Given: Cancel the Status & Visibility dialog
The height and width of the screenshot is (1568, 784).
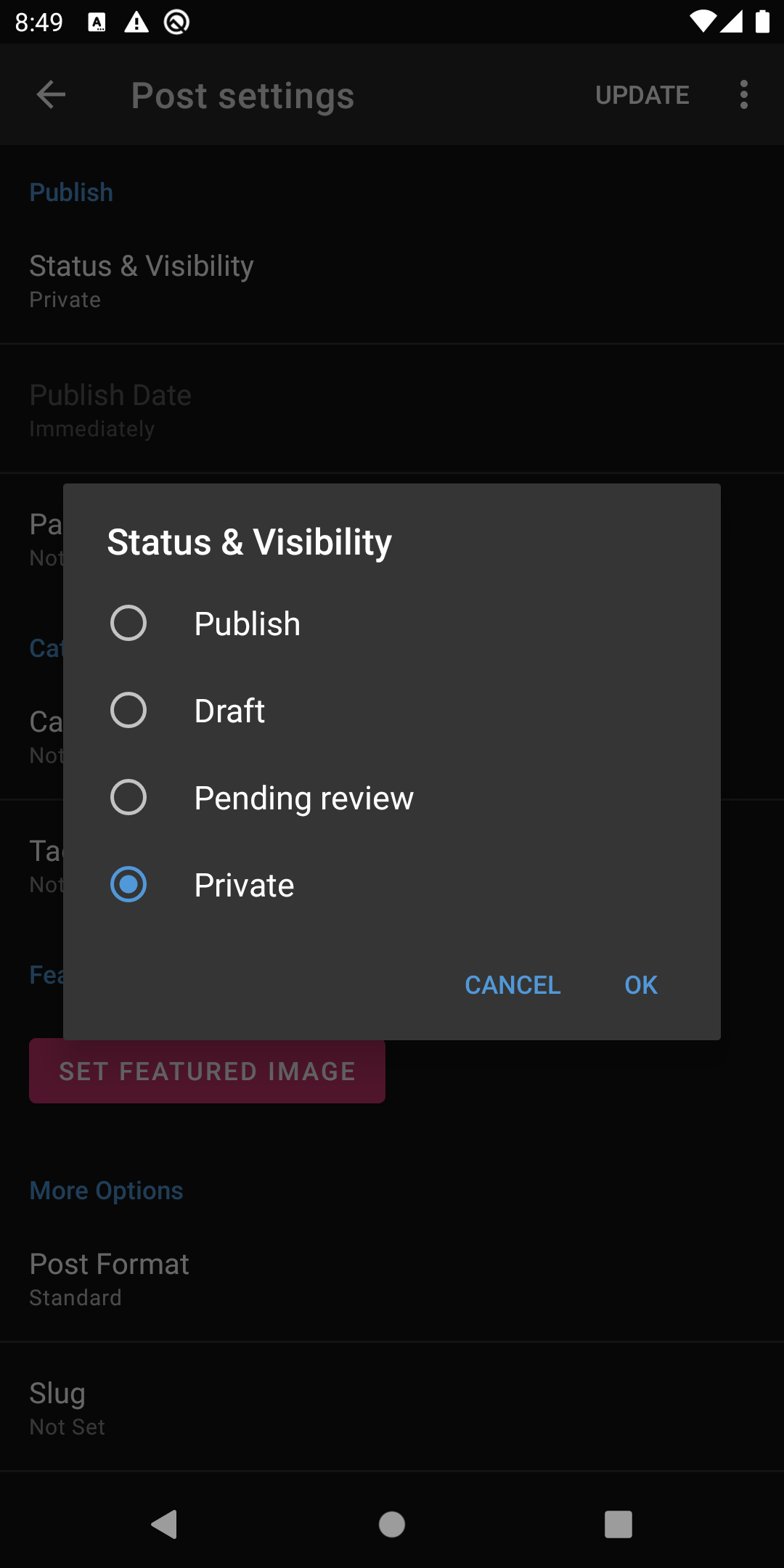Looking at the screenshot, I should [513, 985].
